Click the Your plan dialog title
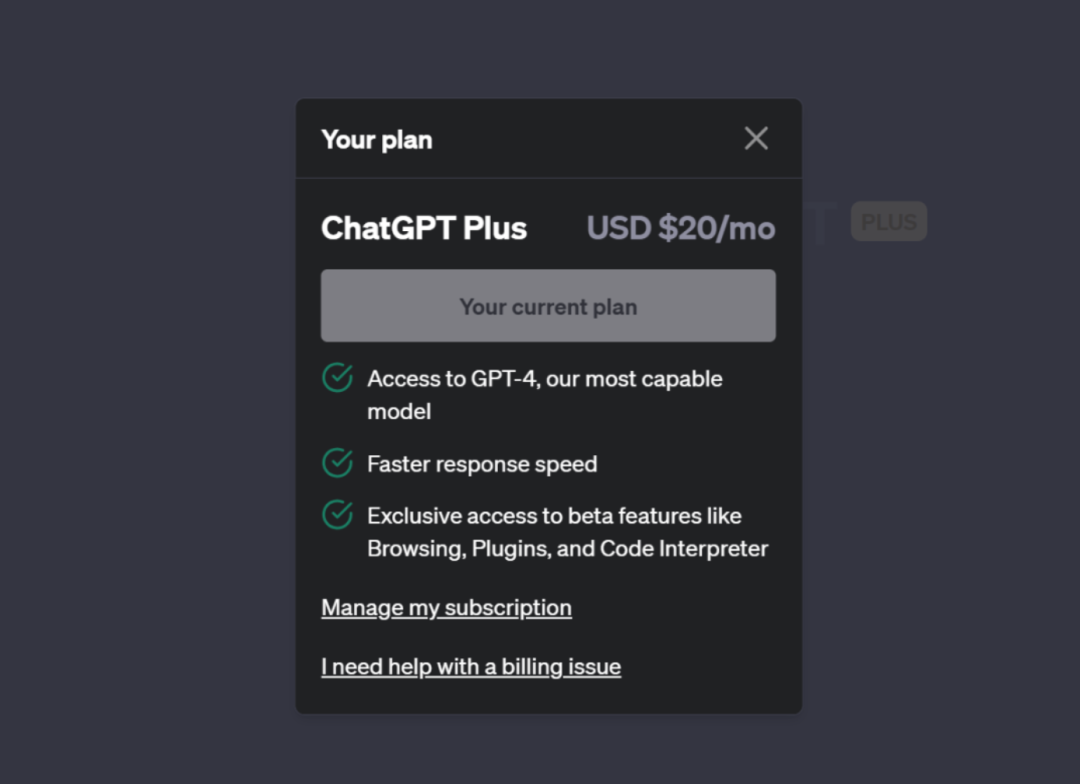 click(x=377, y=140)
